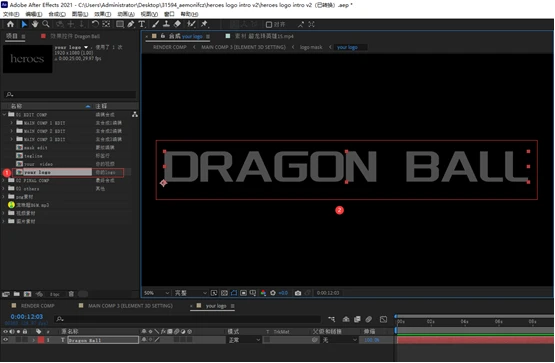Click Interpret Footage icon in project panel
The image size is (555, 363).
point(6,294)
